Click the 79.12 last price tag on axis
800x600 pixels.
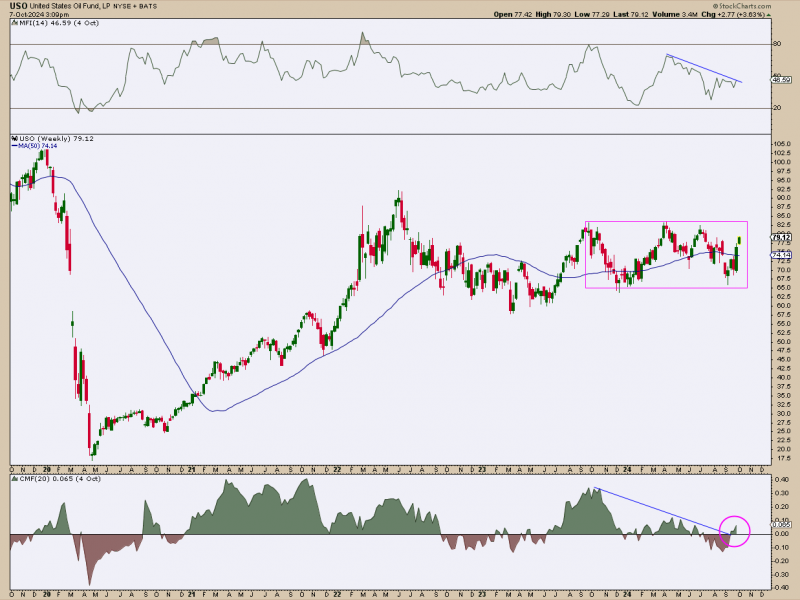pos(782,237)
